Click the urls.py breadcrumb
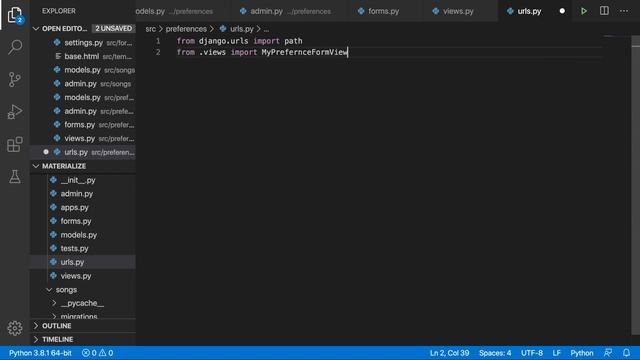640x360 pixels. point(237,29)
